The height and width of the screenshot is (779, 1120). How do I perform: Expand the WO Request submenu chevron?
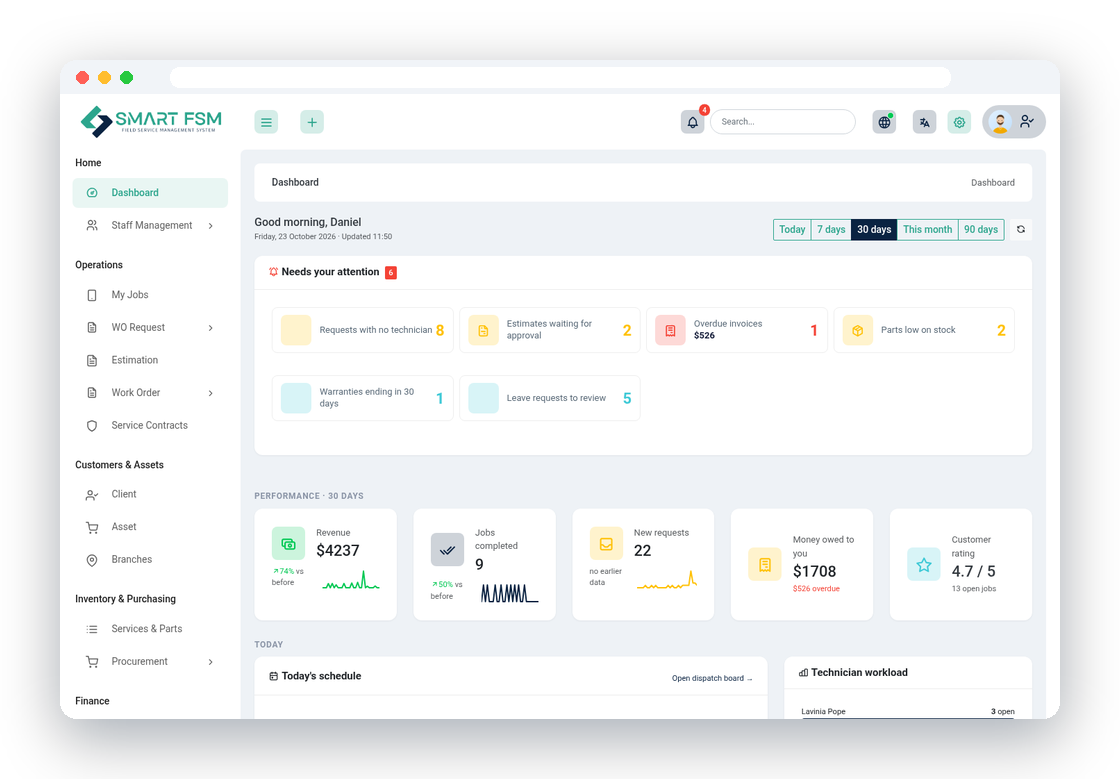(211, 328)
